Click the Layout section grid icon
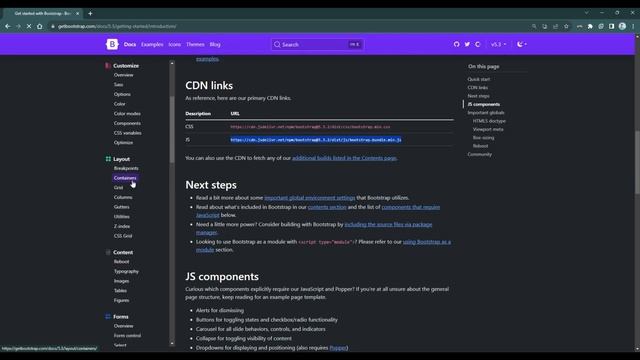Viewport: 640px width, 360px height. (108, 159)
